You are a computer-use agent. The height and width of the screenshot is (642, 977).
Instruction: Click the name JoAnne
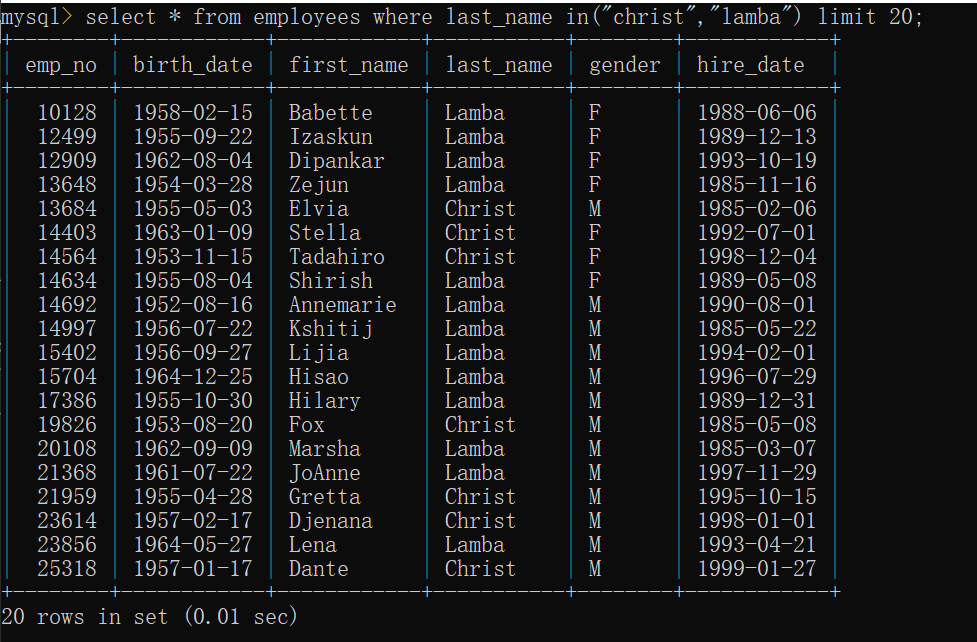coord(324,473)
